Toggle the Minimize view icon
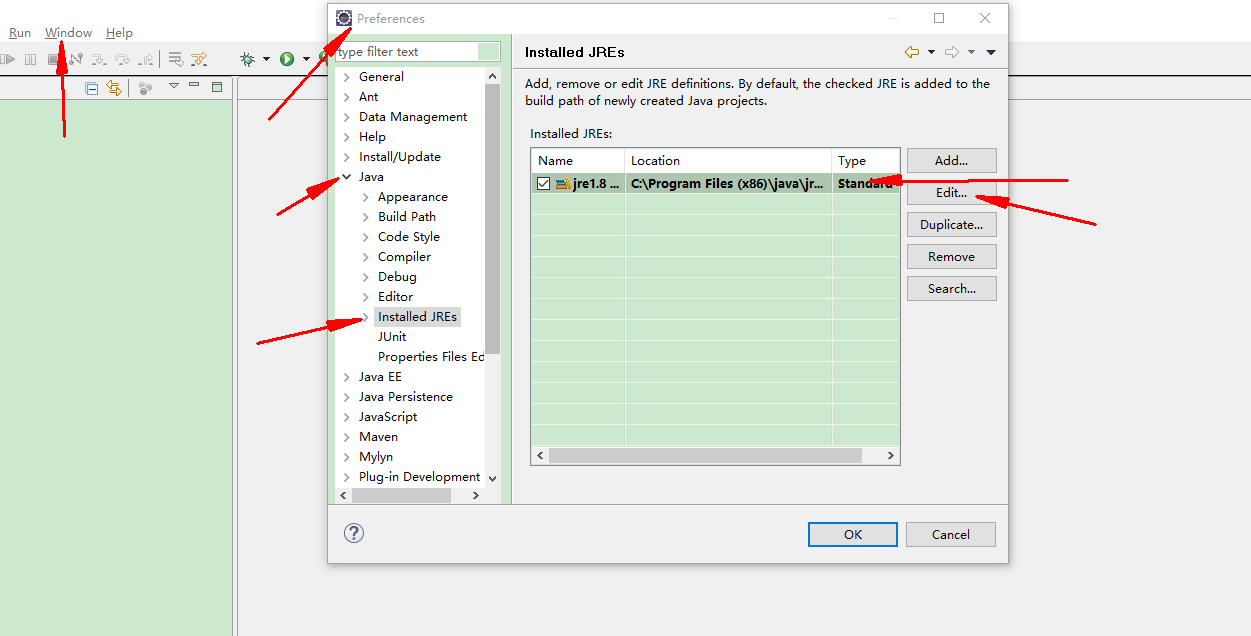The width and height of the screenshot is (1251, 636). (x=194, y=87)
